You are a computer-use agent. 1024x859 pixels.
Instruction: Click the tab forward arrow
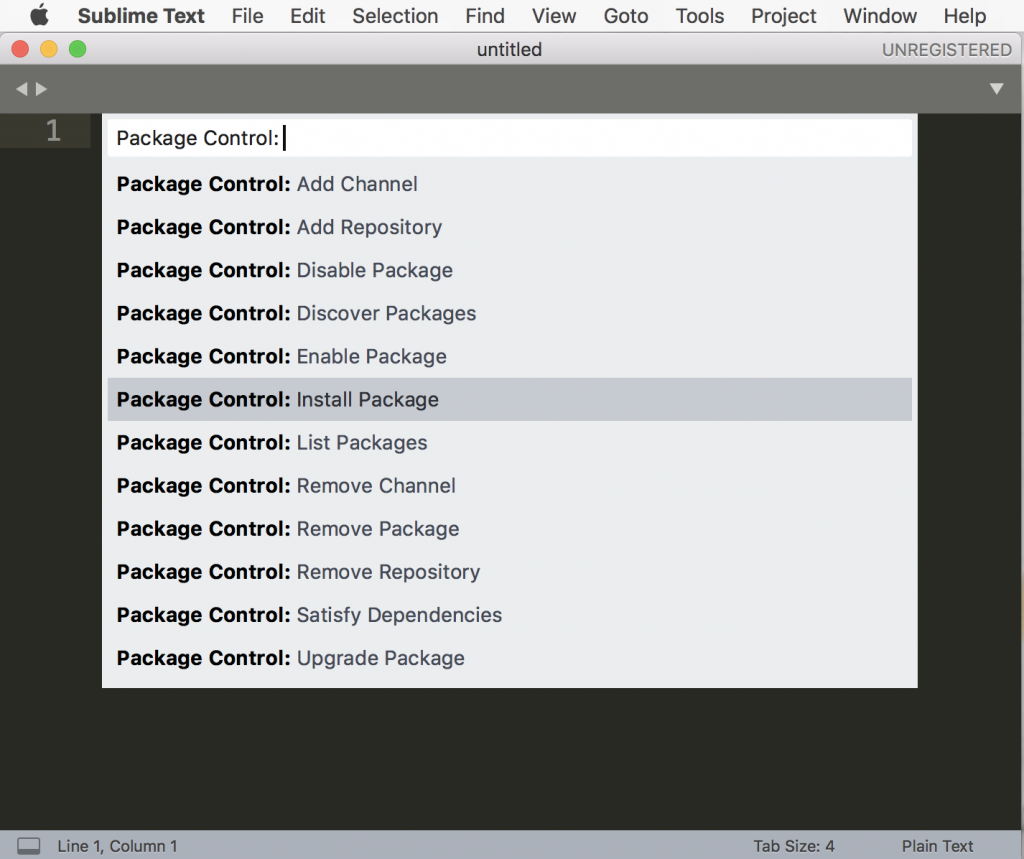click(x=41, y=89)
